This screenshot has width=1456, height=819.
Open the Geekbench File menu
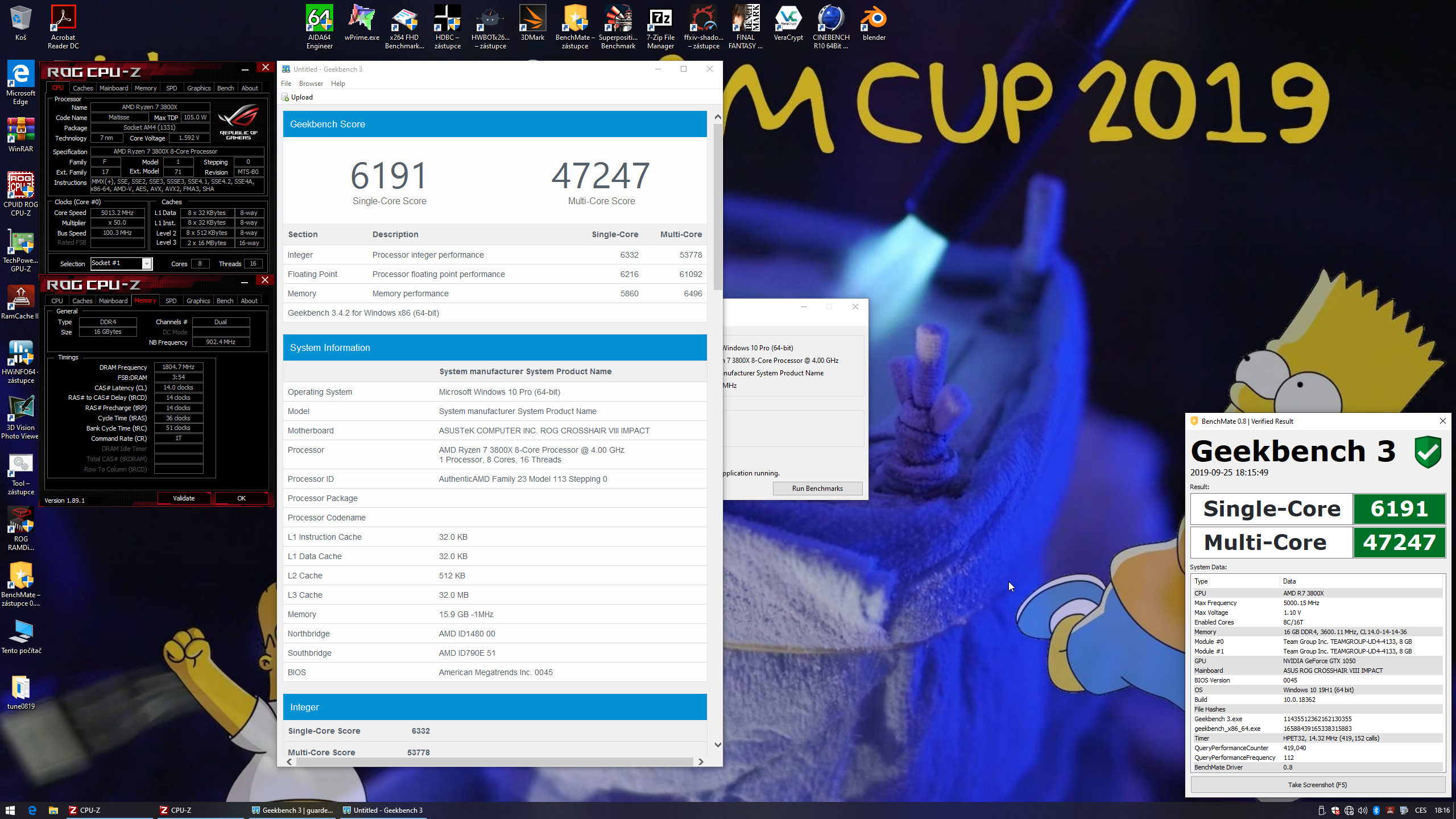coord(286,84)
